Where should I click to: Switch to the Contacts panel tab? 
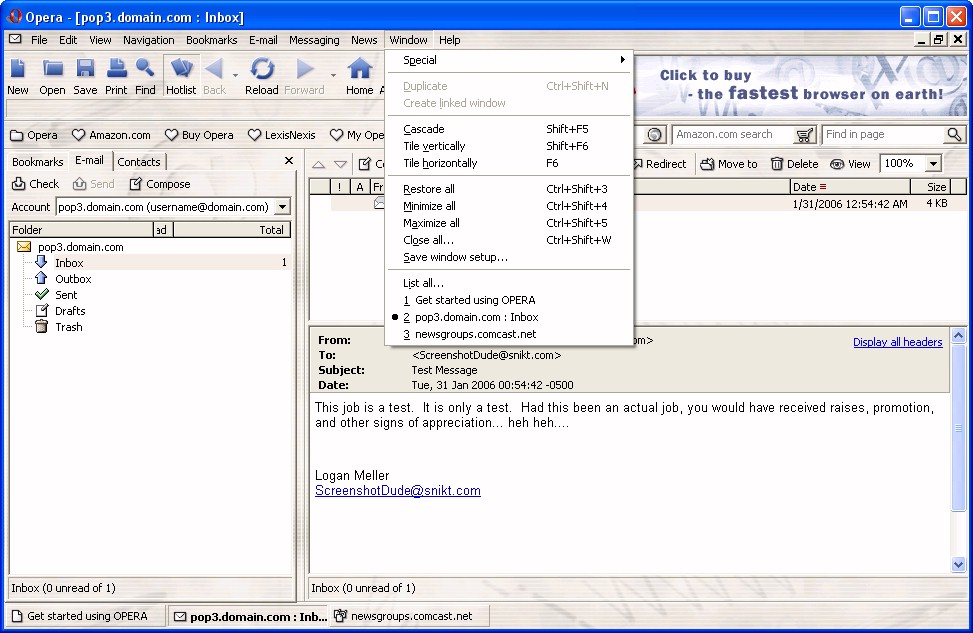(139, 161)
